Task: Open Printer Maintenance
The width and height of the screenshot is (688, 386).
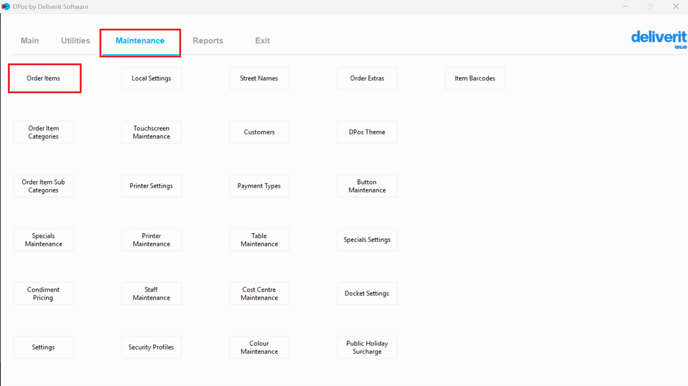Action: click(151, 239)
